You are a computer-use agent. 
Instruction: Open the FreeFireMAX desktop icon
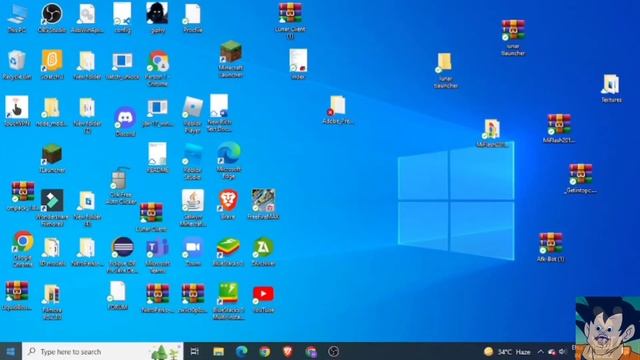tap(264, 205)
